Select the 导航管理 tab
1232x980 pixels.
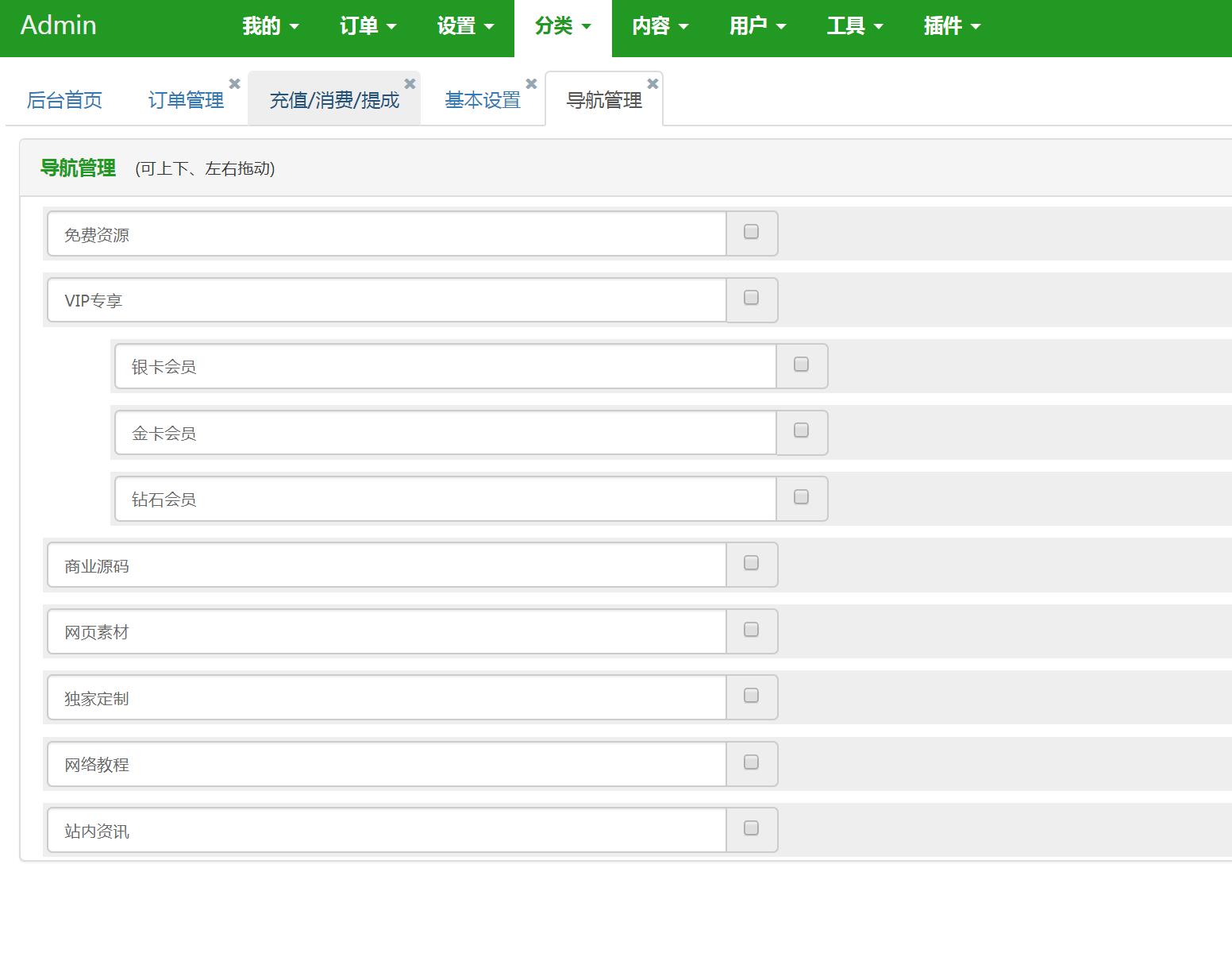click(x=604, y=100)
